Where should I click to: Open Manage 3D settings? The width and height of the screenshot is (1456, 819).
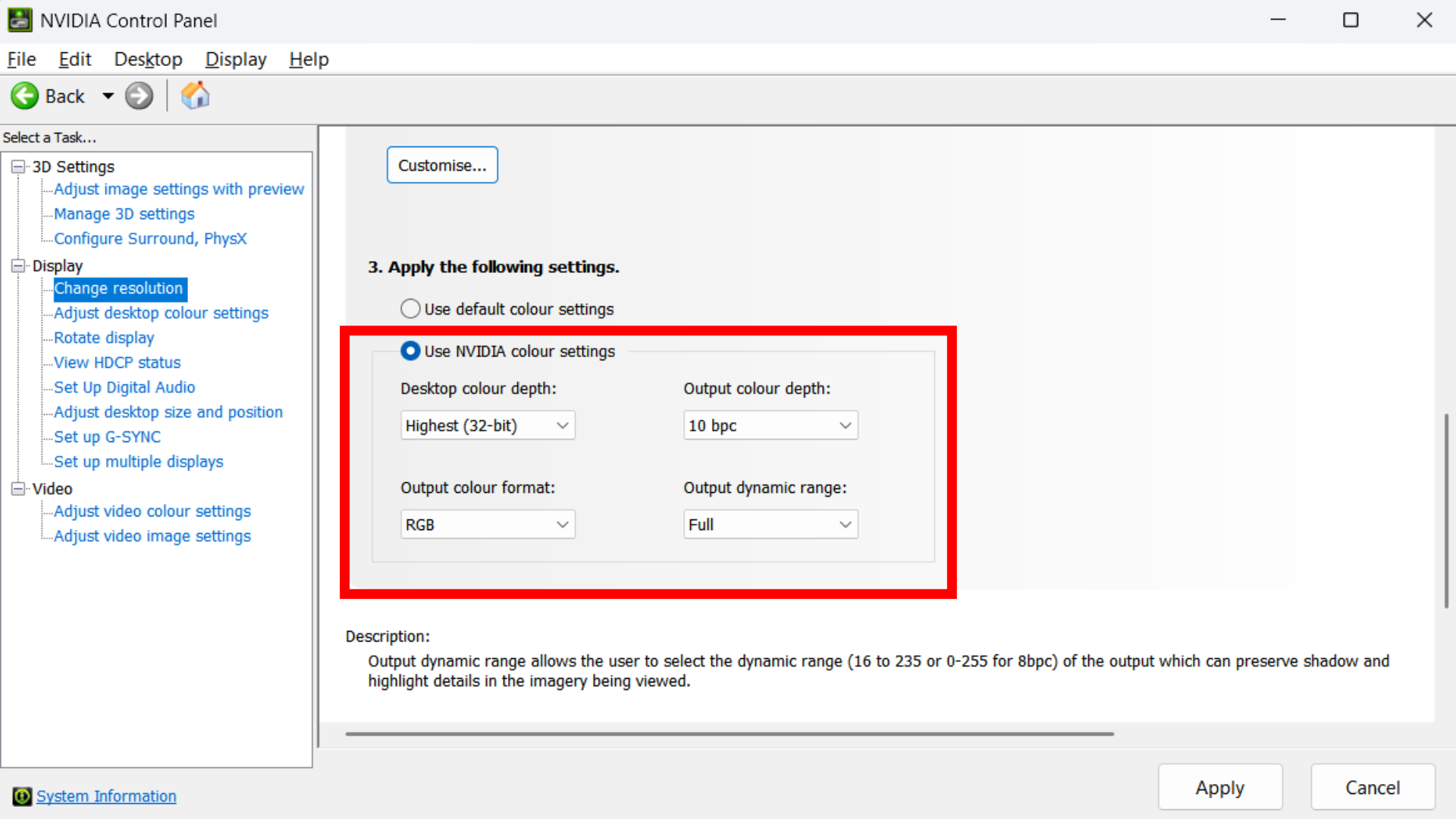click(x=124, y=214)
